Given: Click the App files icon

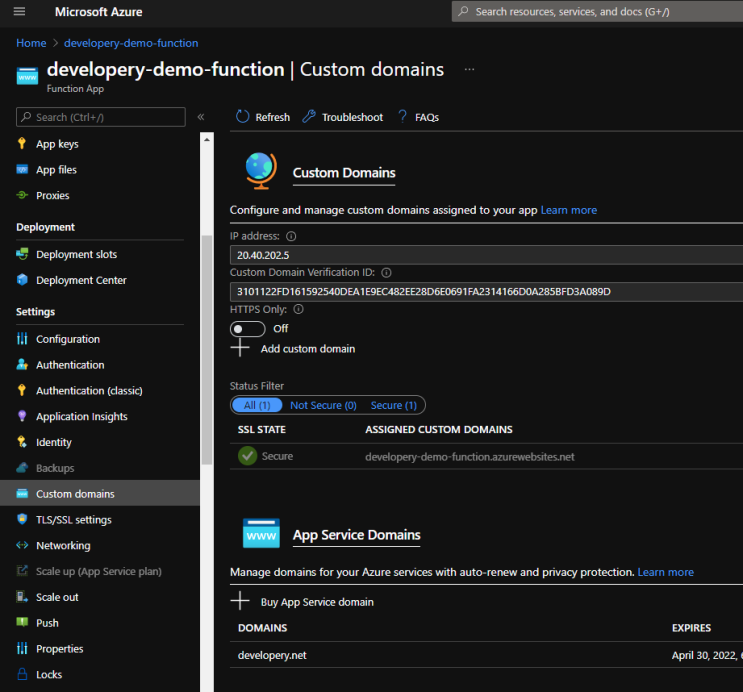Looking at the screenshot, I should tap(22, 170).
